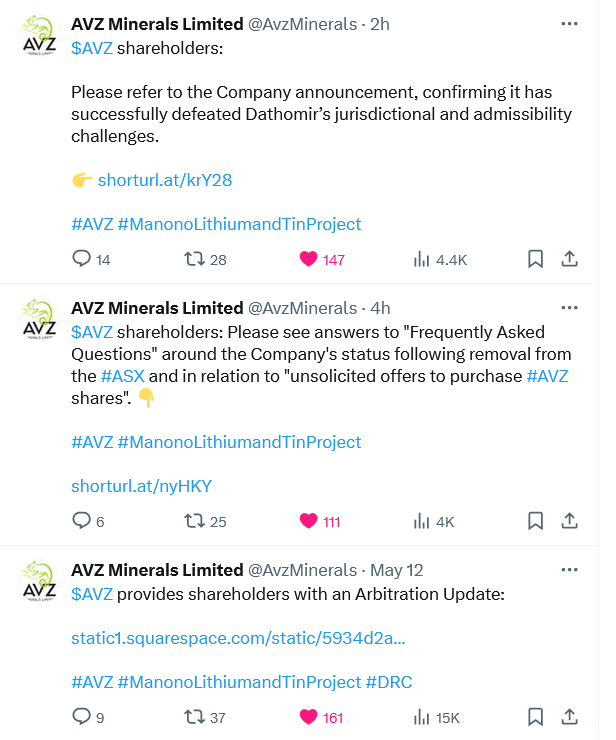Open more options on May 12 tweet
This screenshot has height=740, width=616.
pyautogui.click(x=570, y=570)
